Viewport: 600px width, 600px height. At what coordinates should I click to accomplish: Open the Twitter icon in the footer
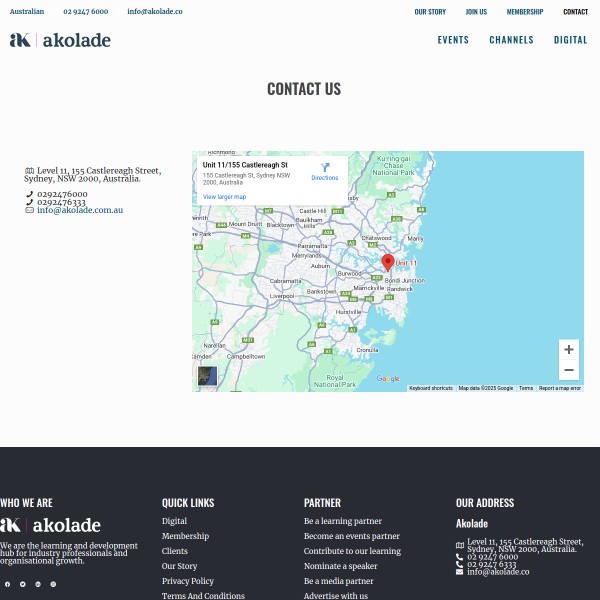point(23,584)
